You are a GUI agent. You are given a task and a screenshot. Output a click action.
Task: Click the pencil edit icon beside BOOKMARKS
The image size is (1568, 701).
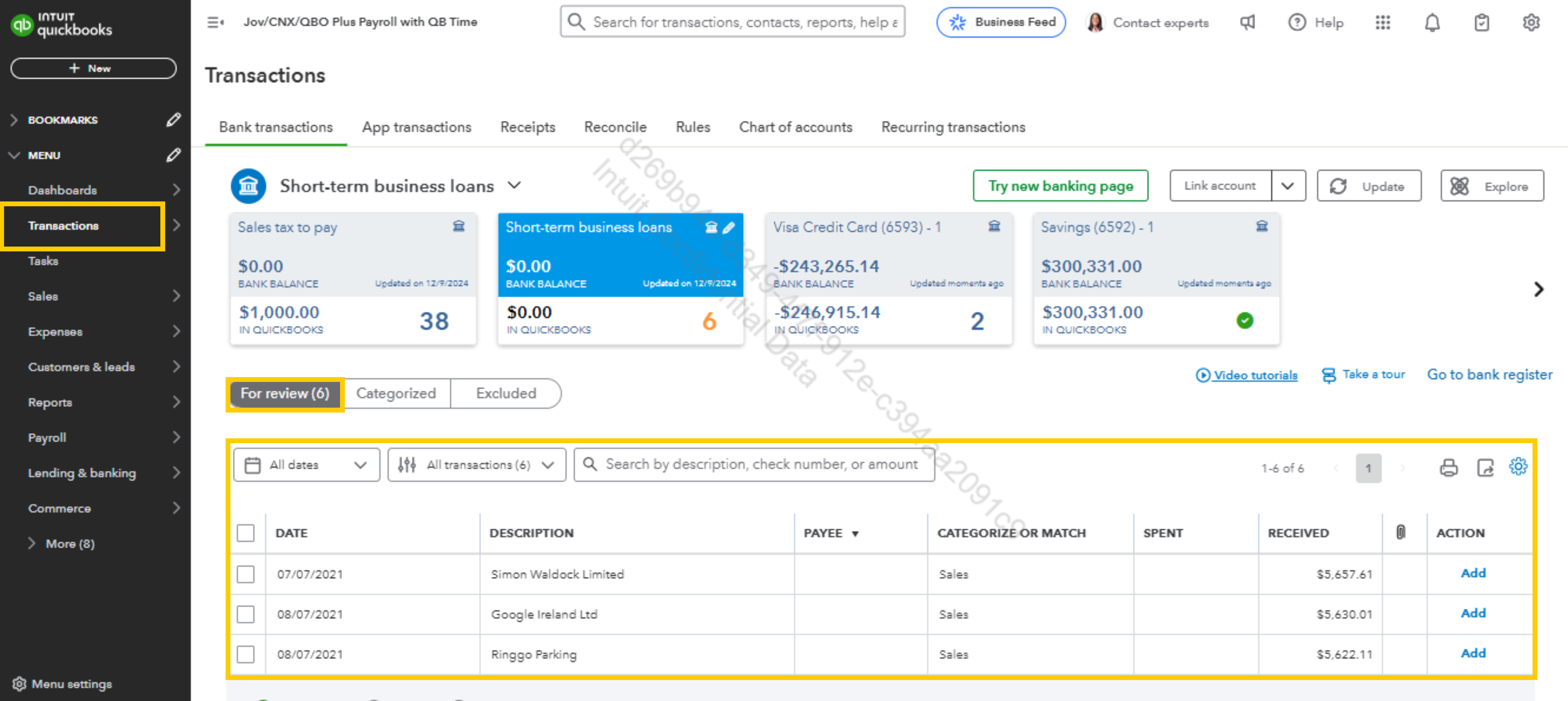tap(174, 120)
